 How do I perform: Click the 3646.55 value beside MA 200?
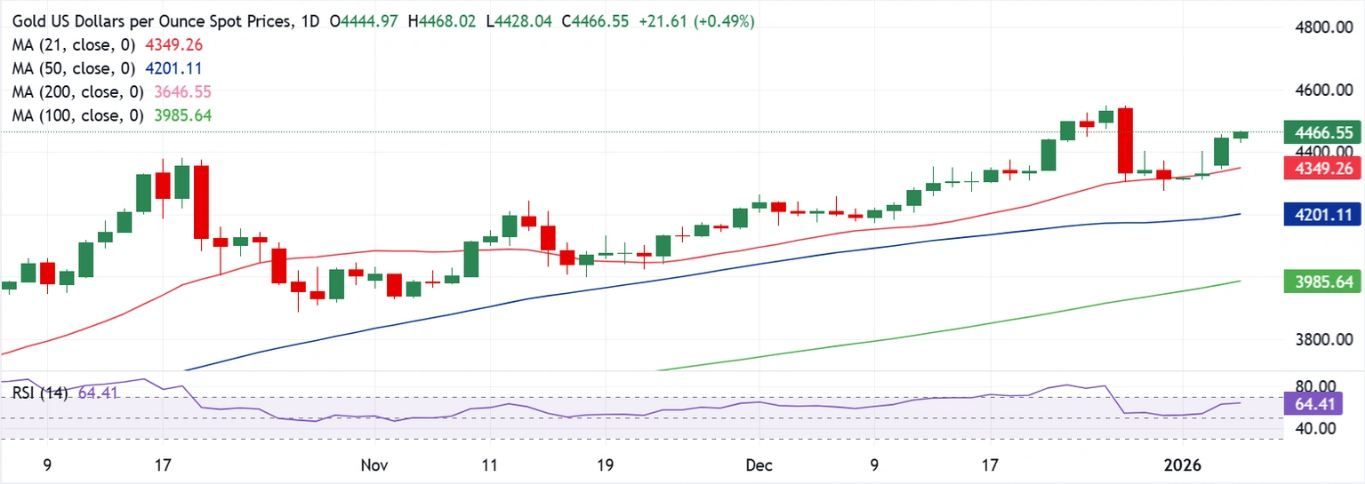[x=187, y=92]
